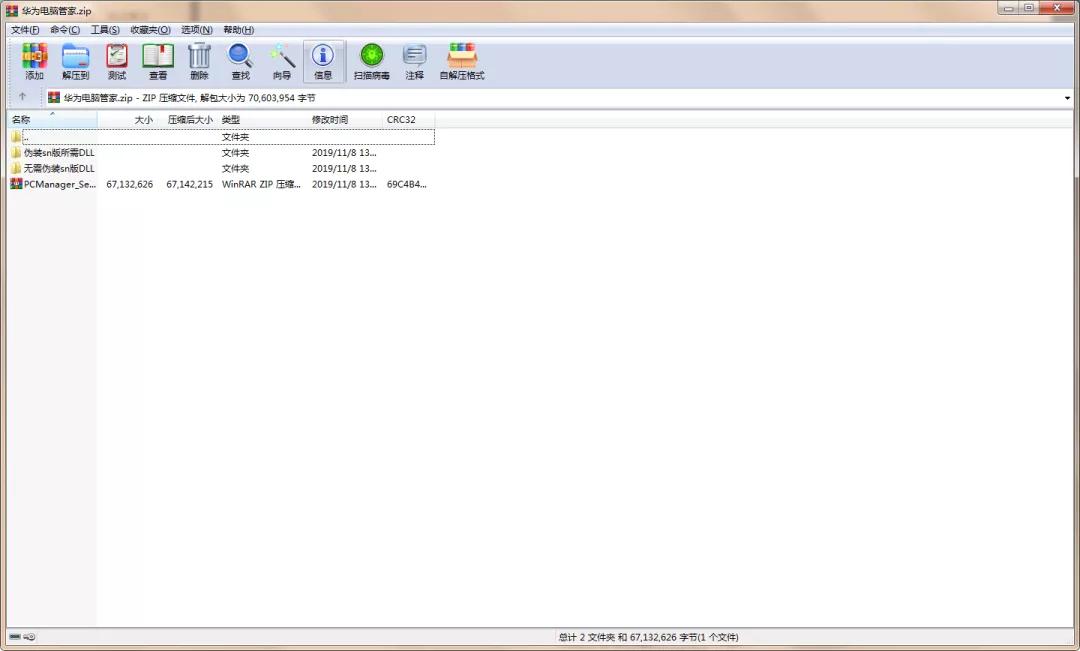Sort by Name (名称) column header
The width and height of the screenshot is (1080, 651).
click(52, 119)
